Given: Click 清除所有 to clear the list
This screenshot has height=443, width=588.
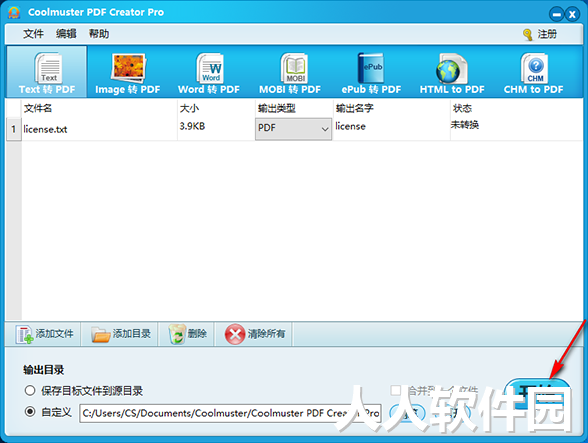Looking at the screenshot, I should tap(254, 334).
